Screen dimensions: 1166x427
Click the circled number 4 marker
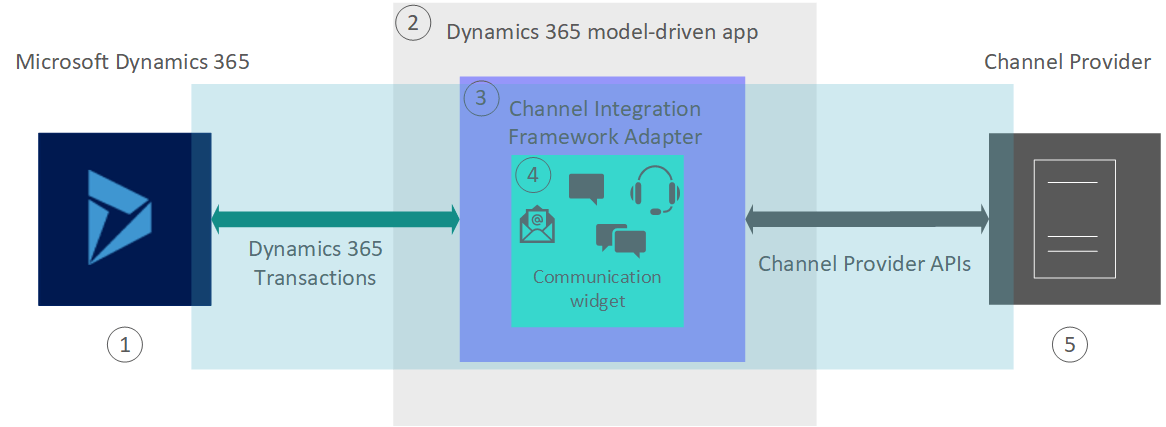pyautogui.click(x=532, y=174)
